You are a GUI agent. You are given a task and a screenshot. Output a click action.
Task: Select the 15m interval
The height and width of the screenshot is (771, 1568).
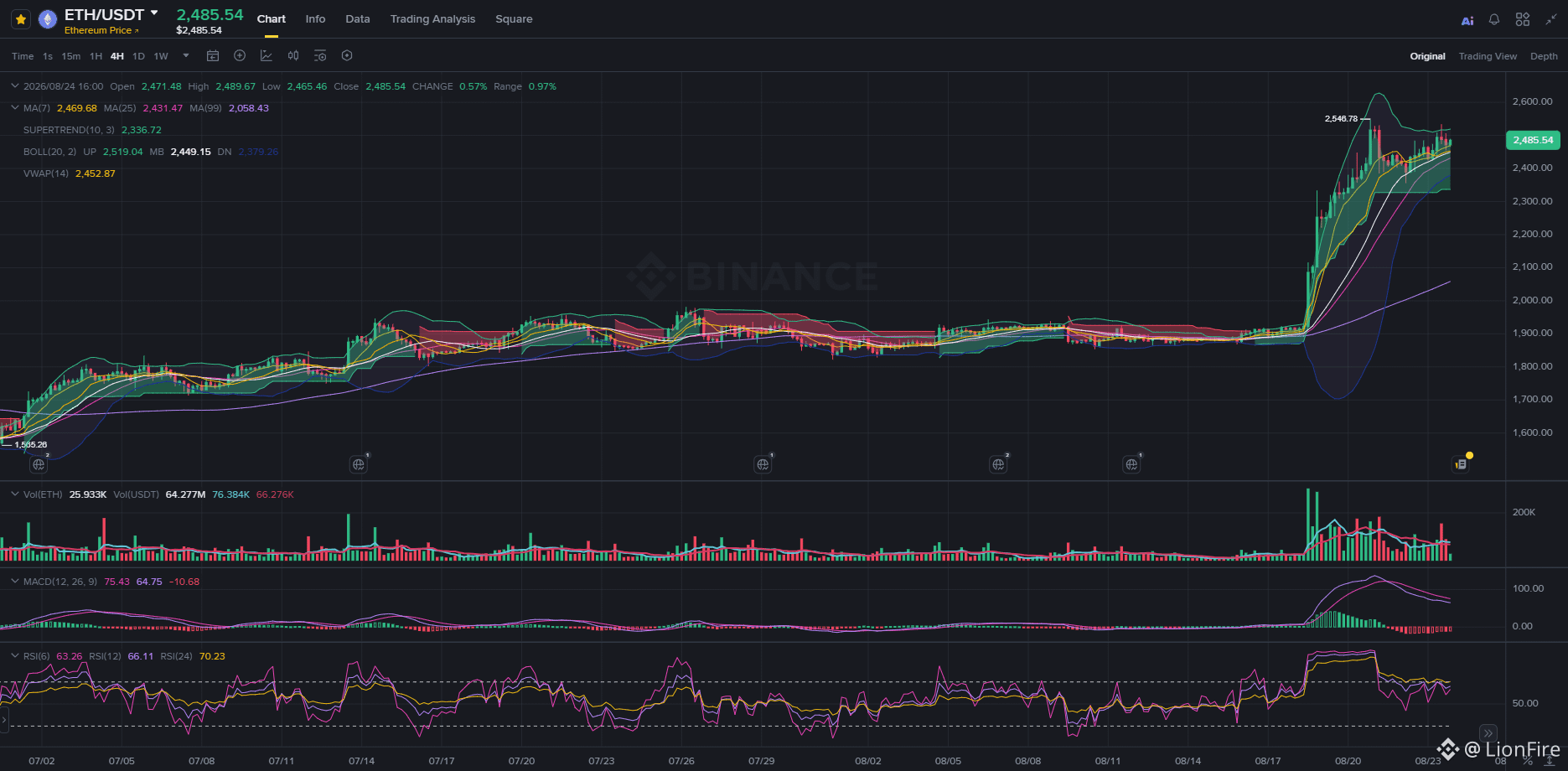[x=71, y=56]
